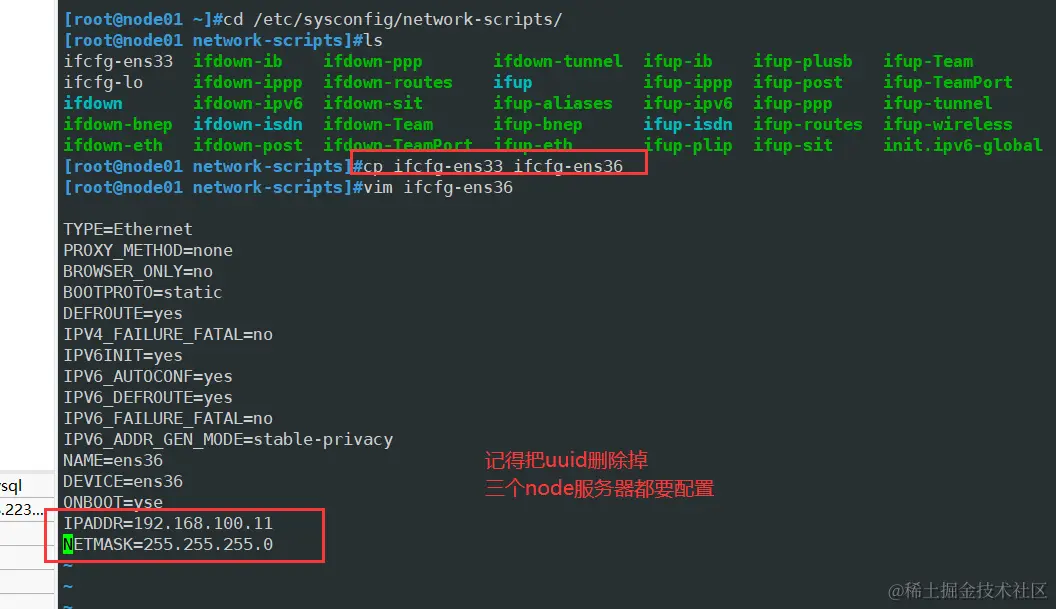Viewport: 1056px width, 609px height.
Task: Click the cp ifcfg-ens33 ifcfg-ens36 command
Action: (493, 166)
